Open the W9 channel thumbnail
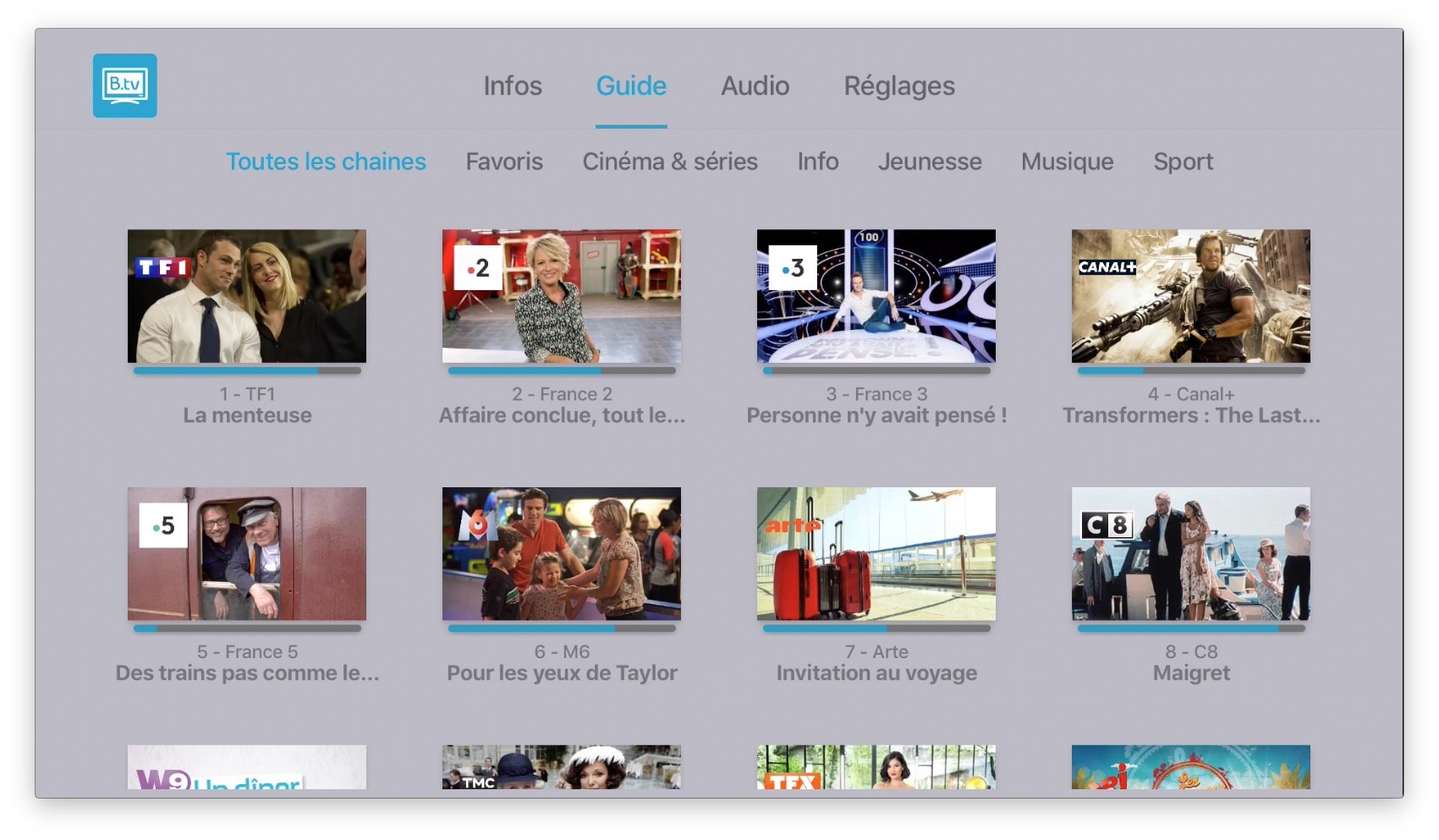This screenshot has height=840, width=1439. coord(247,767)
